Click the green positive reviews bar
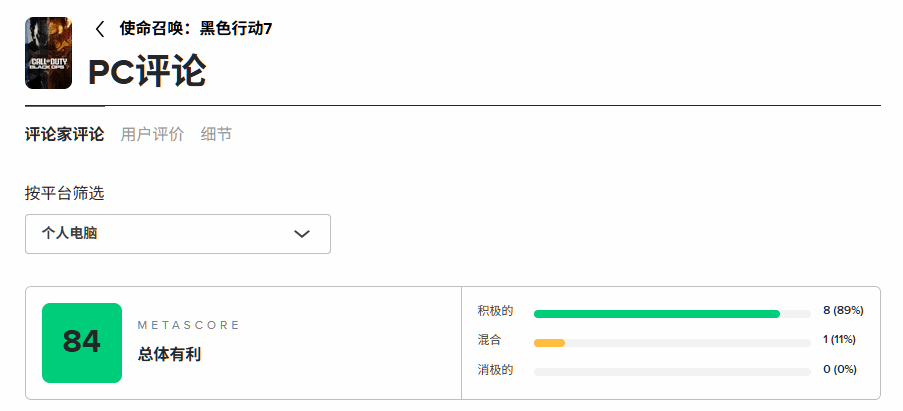 [x=656, y=314]
